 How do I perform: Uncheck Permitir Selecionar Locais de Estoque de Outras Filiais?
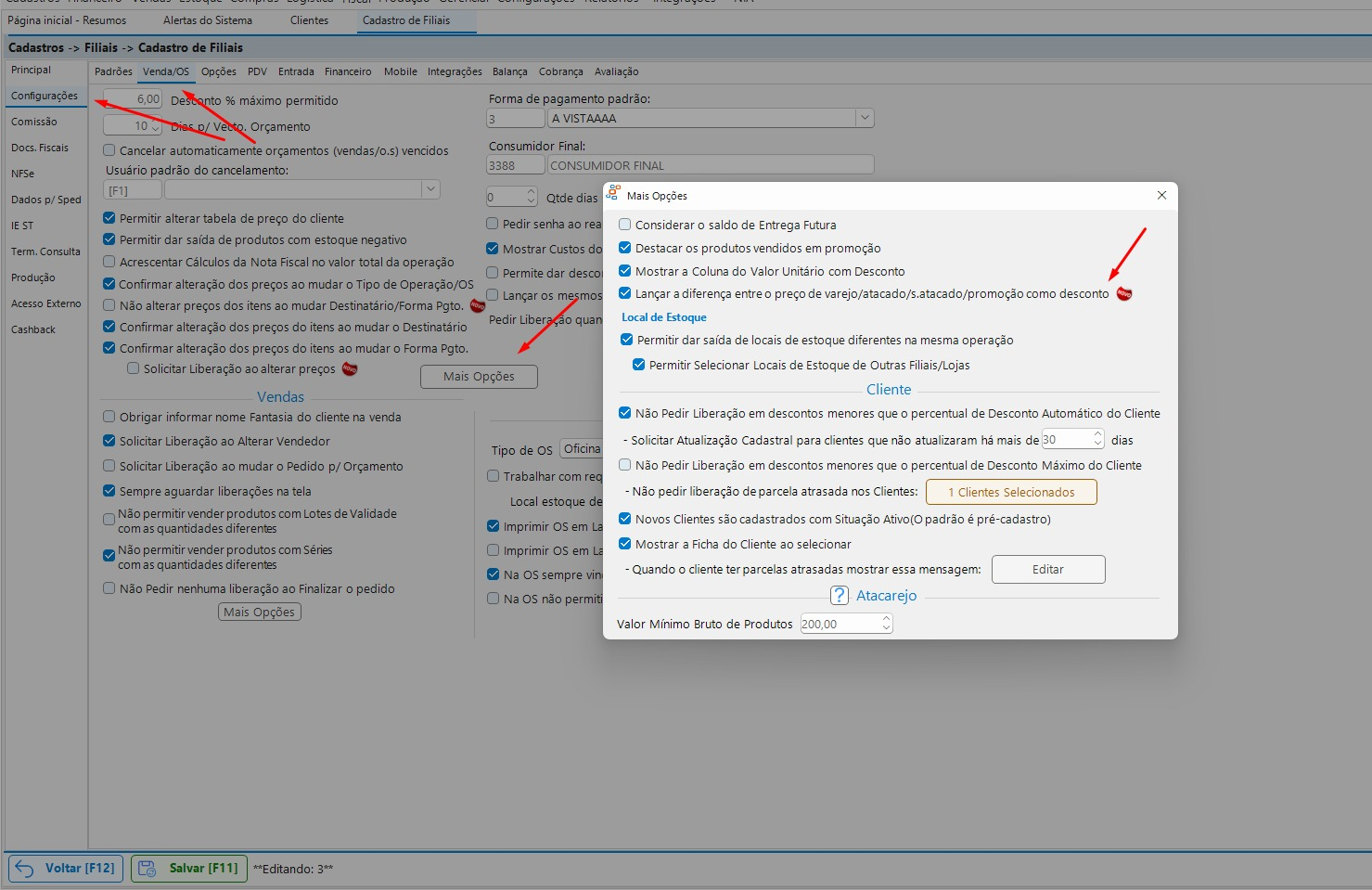[639, 365]
